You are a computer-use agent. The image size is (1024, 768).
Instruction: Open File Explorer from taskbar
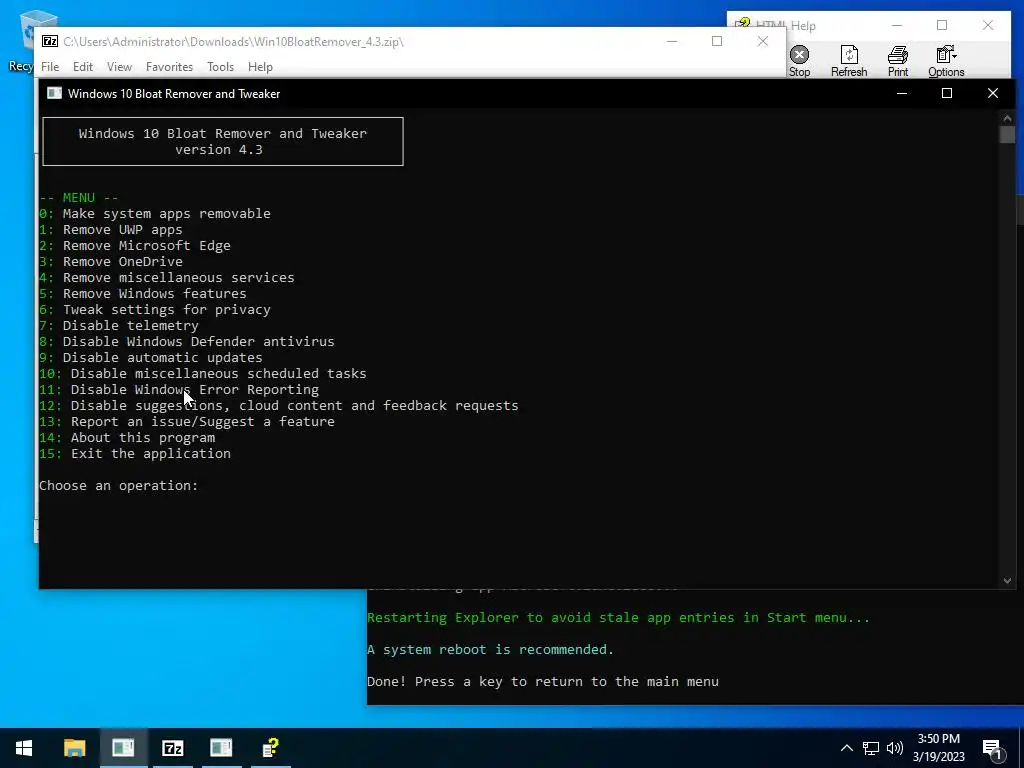[x=74, y=748]
